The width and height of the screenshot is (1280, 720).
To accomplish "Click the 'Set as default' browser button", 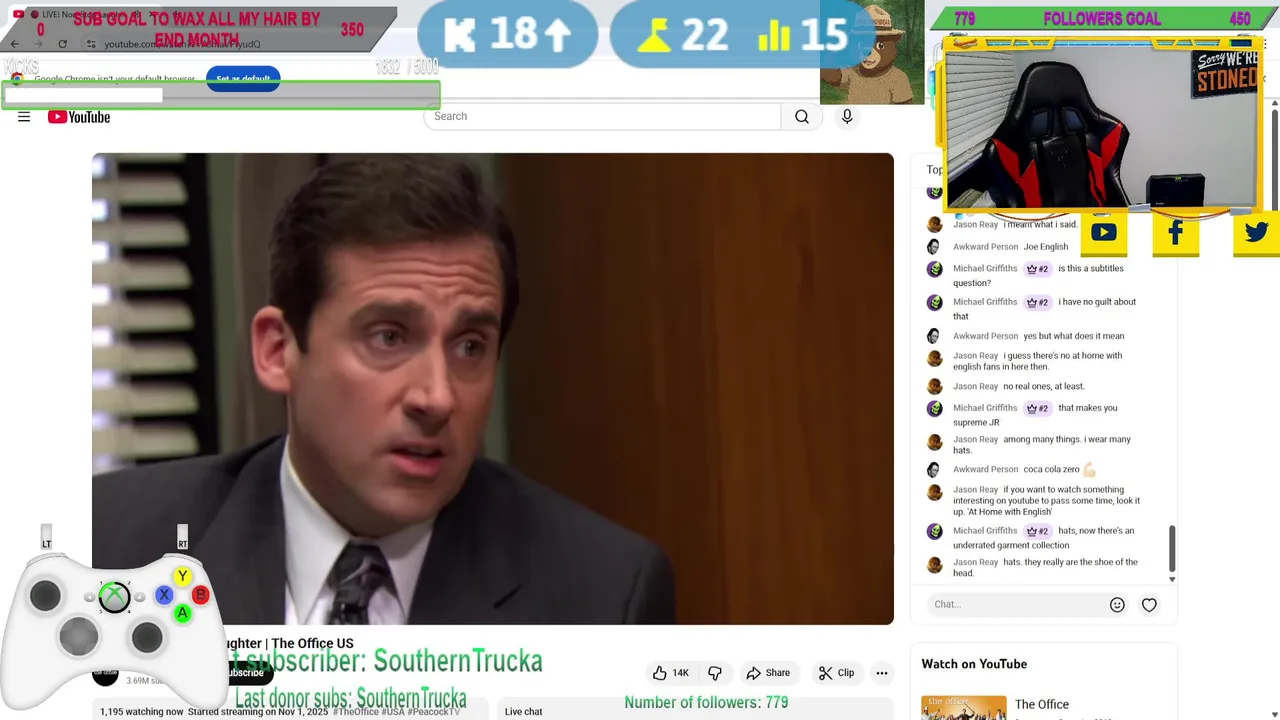I will 243,79.
